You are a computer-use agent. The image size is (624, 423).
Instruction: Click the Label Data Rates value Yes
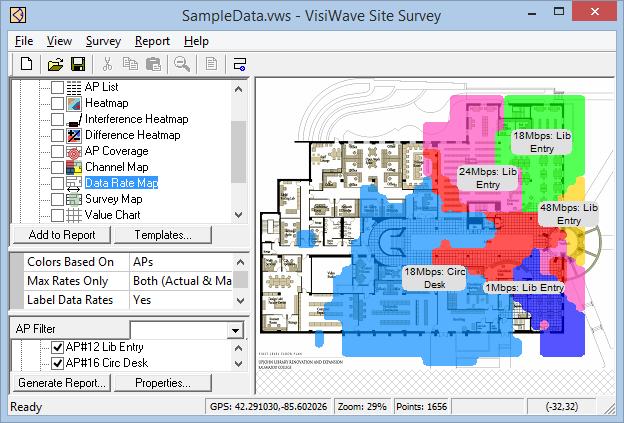coord(181,300)
